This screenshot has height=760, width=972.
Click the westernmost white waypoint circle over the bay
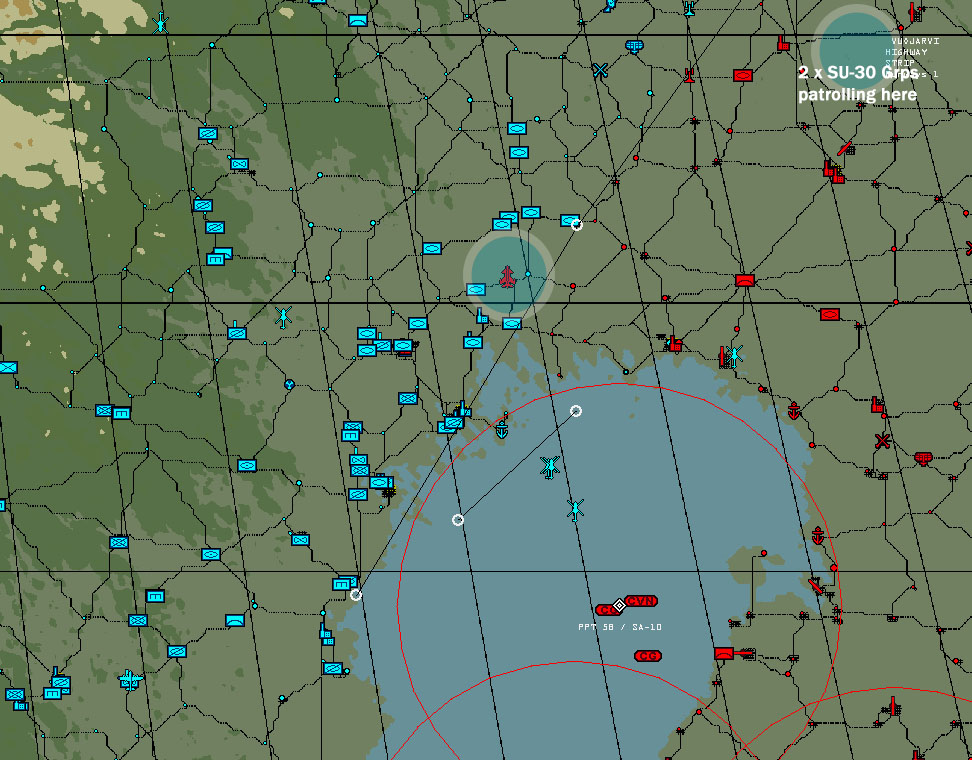457,520
